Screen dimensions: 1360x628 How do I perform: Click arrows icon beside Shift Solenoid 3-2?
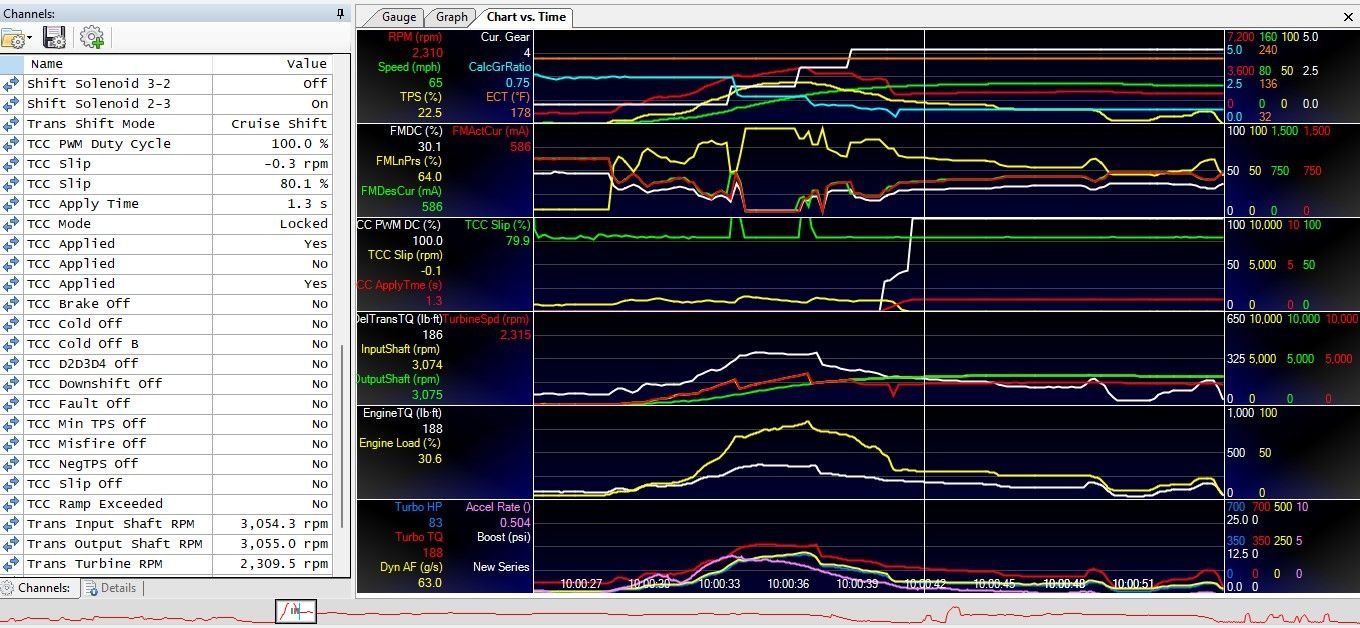tap(12, 84)
